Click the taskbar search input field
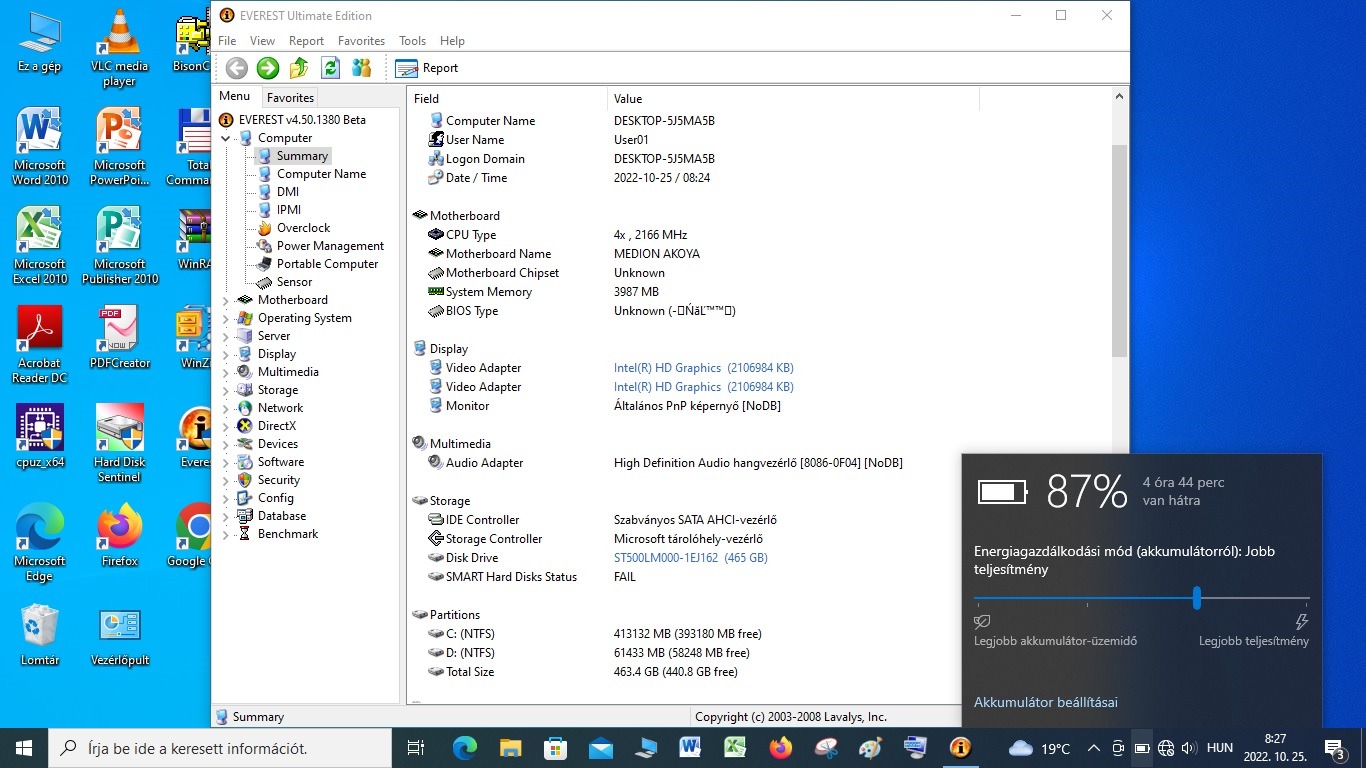 pos(220,748)
